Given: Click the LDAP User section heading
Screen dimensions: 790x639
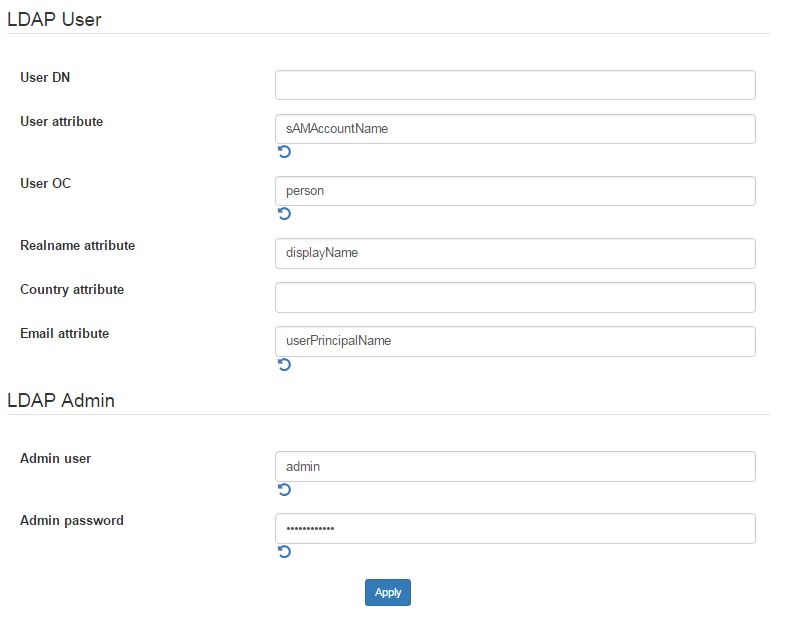Looking at the screenshot, I should 54,20.
